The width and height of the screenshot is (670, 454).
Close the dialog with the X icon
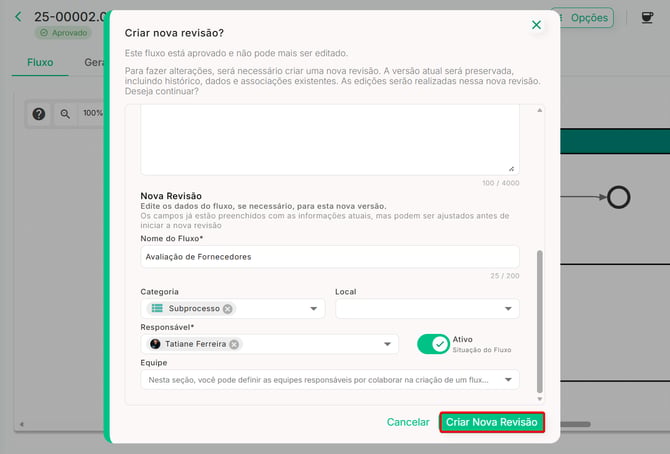click(x=536, y=25)
